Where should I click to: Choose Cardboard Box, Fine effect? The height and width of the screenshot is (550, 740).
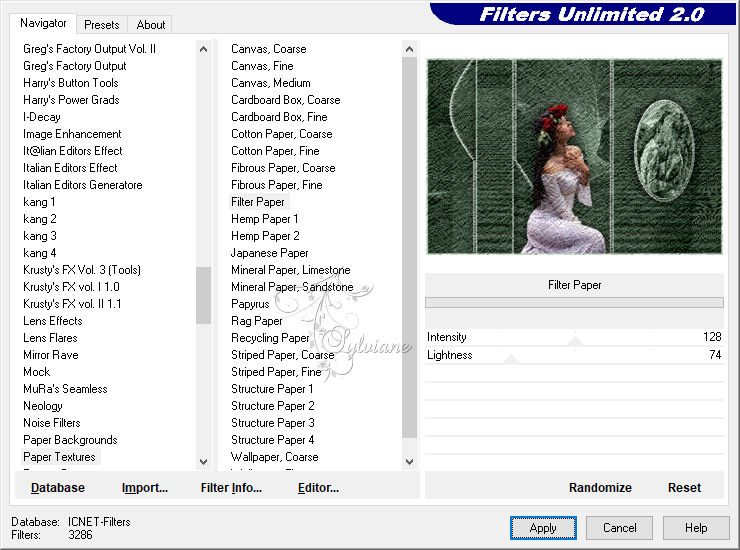[x=279, y=117]
